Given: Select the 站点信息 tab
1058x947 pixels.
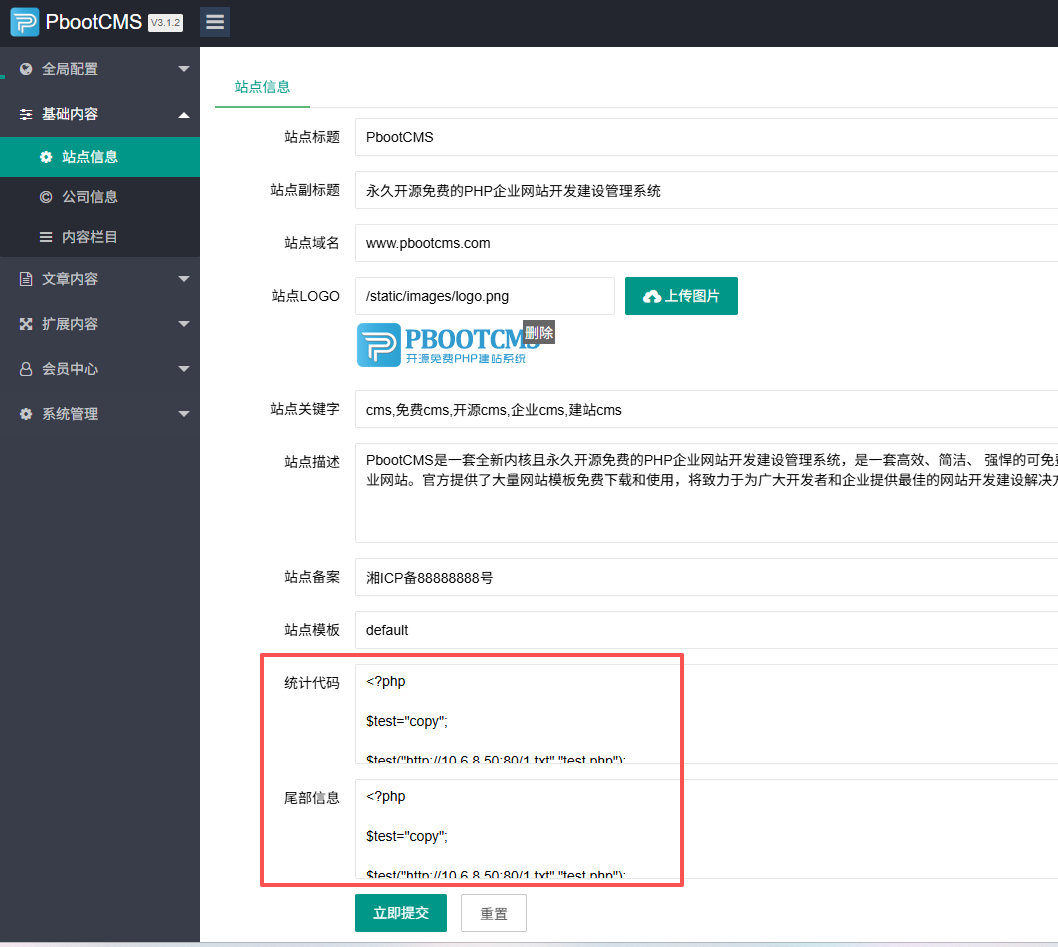Looking at the screenshot, I should click(262, 87).
